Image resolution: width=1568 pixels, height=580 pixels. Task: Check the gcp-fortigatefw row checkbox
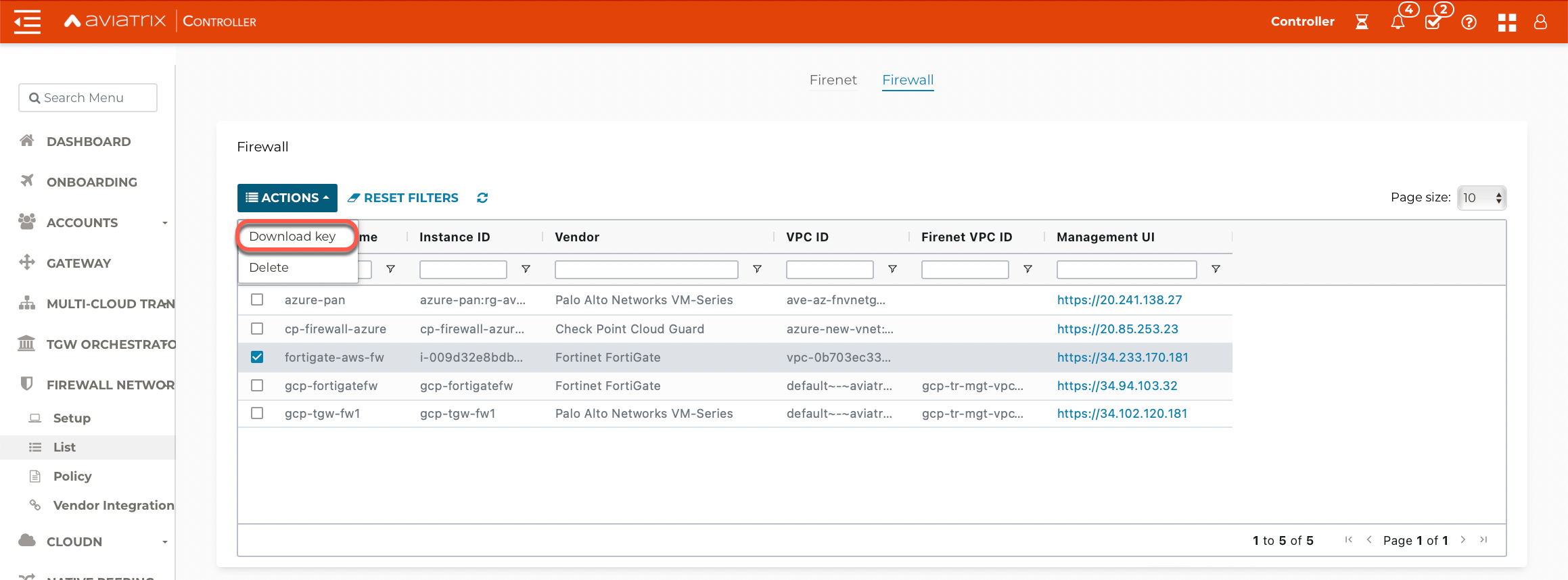[257, 385]
